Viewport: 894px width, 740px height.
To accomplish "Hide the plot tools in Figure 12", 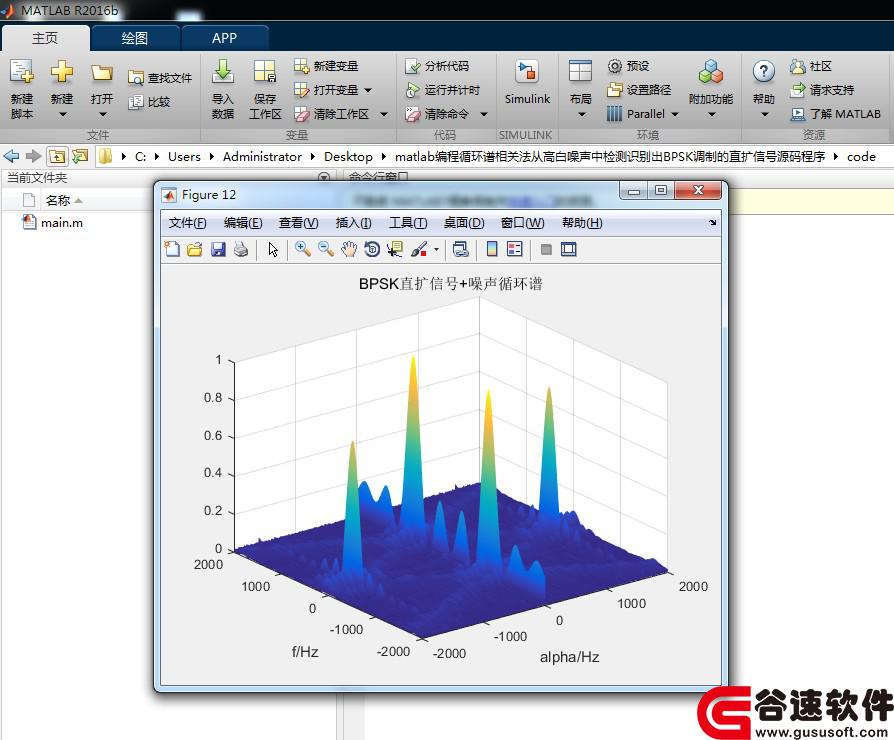I will pos(546,249).
